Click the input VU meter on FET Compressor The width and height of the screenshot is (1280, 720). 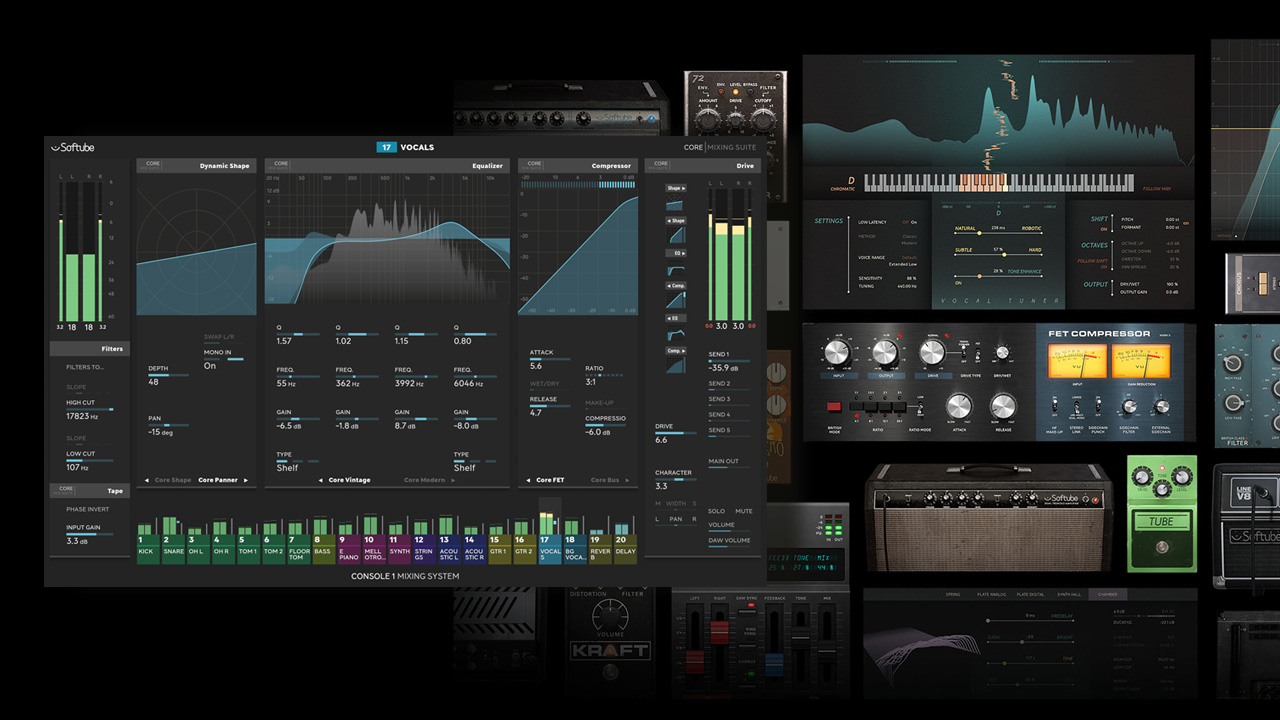click(x=1076, y=361)
